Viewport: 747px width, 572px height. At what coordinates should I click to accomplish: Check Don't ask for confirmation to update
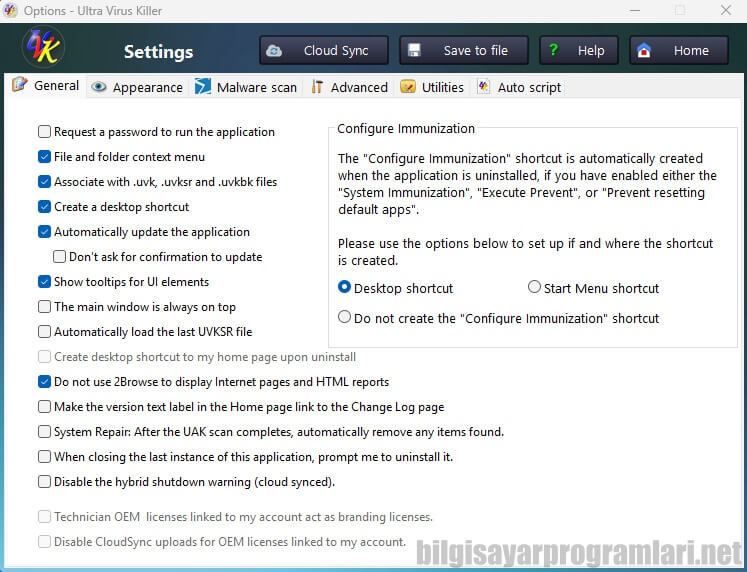(x=60, y=257)
